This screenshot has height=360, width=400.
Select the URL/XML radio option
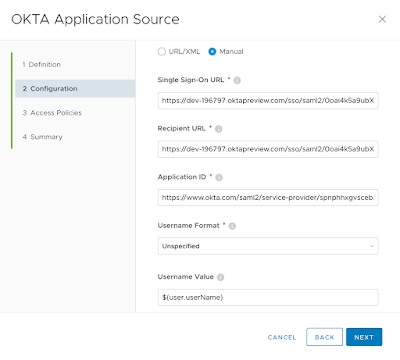(x=162, y=52)
